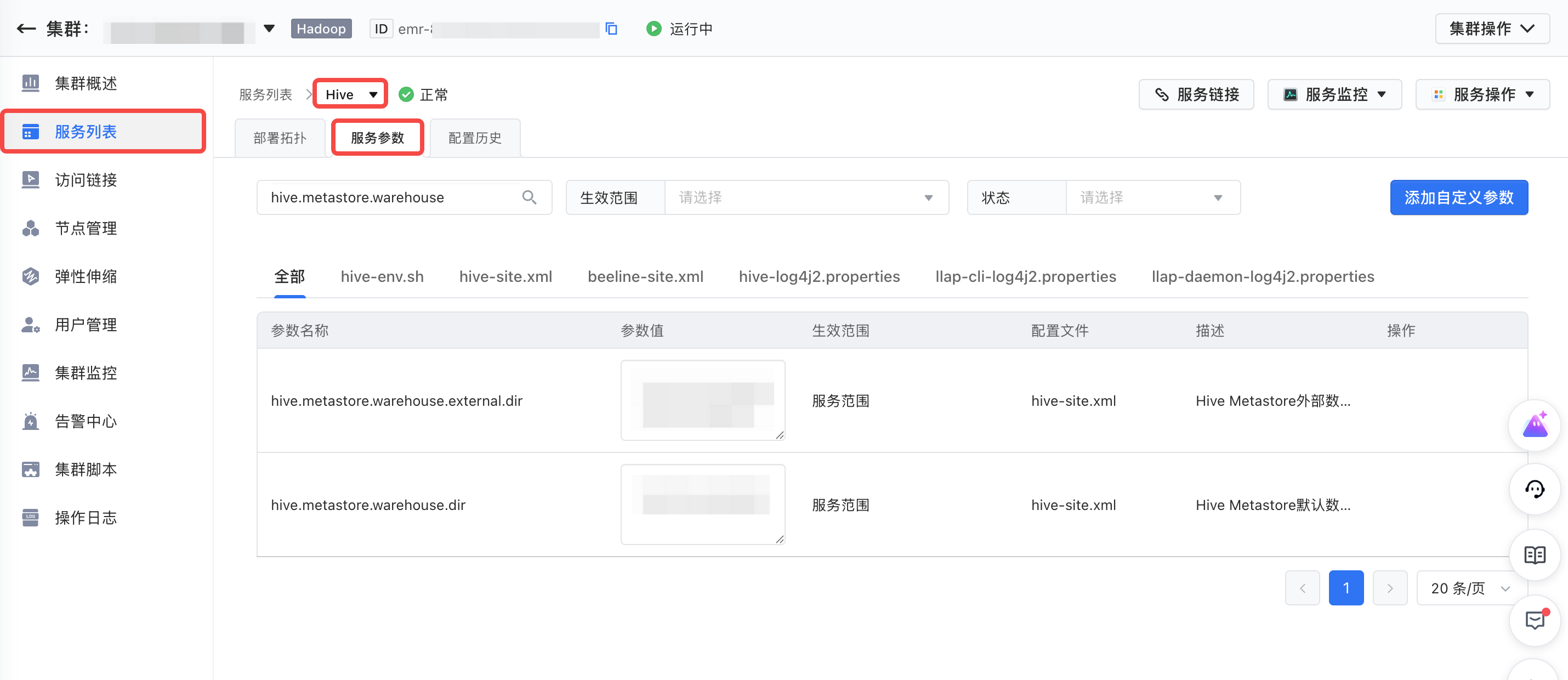Copy the cluster ID with copy icon
This screenshot has width=1568, height=680.
[x=612, y=29]
